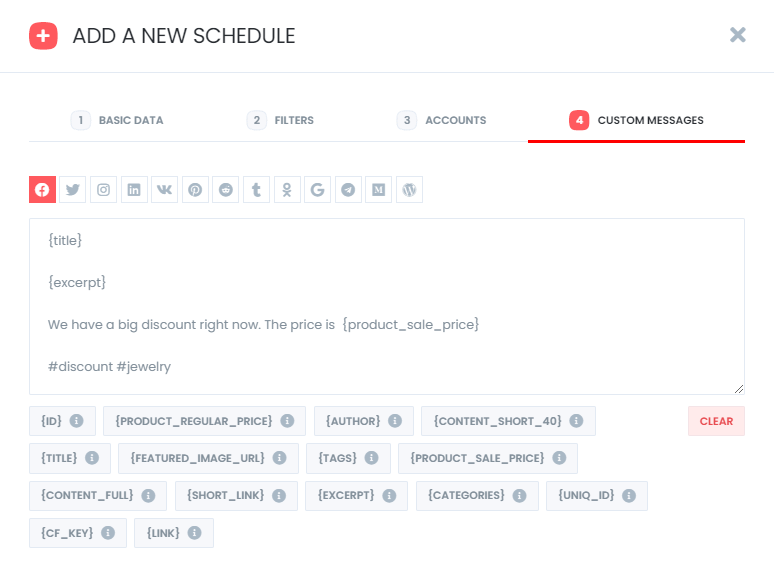Switch to the LinkedIn message icon

(134, 189)
